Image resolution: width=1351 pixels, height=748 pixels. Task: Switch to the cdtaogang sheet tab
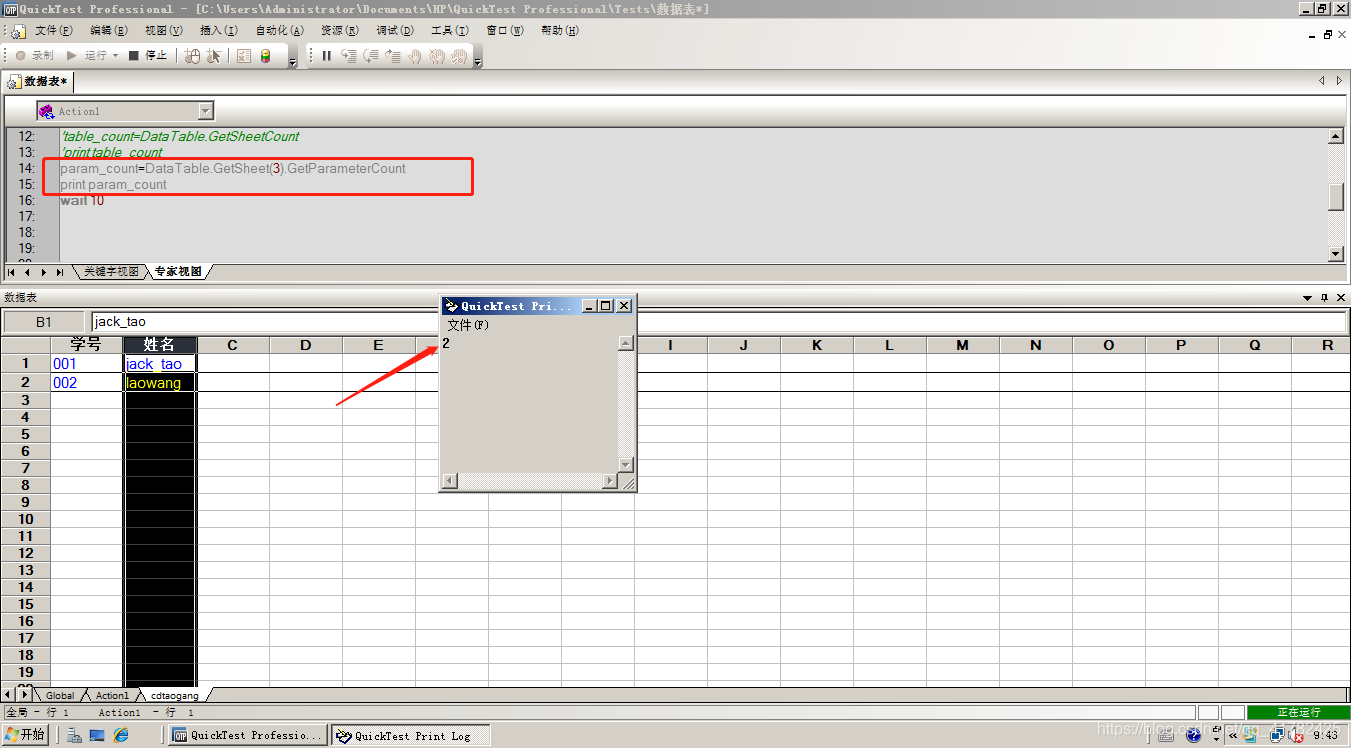point(175,695)
